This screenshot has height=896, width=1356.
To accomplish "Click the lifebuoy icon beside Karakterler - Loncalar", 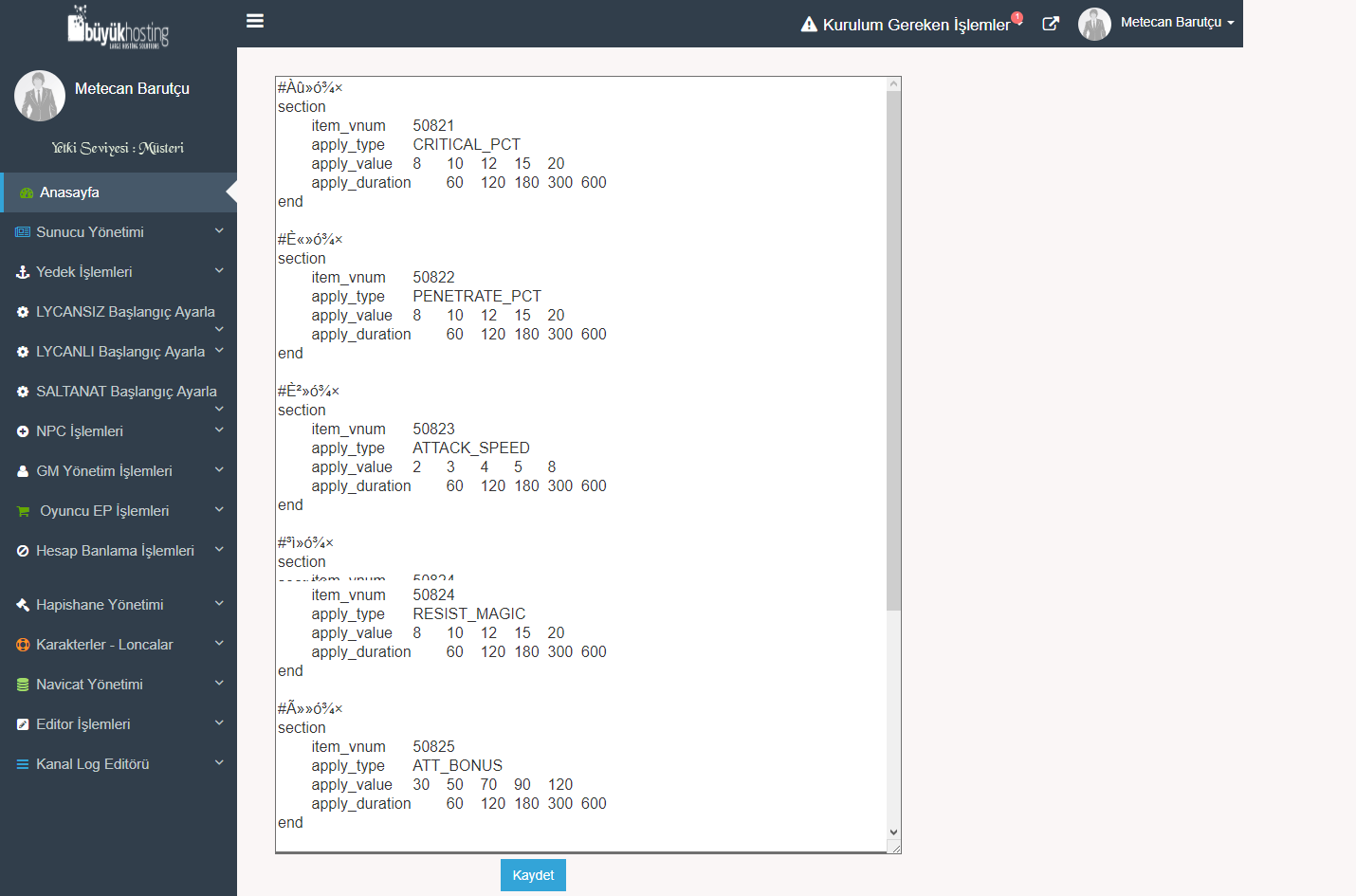I will point(23,645).
